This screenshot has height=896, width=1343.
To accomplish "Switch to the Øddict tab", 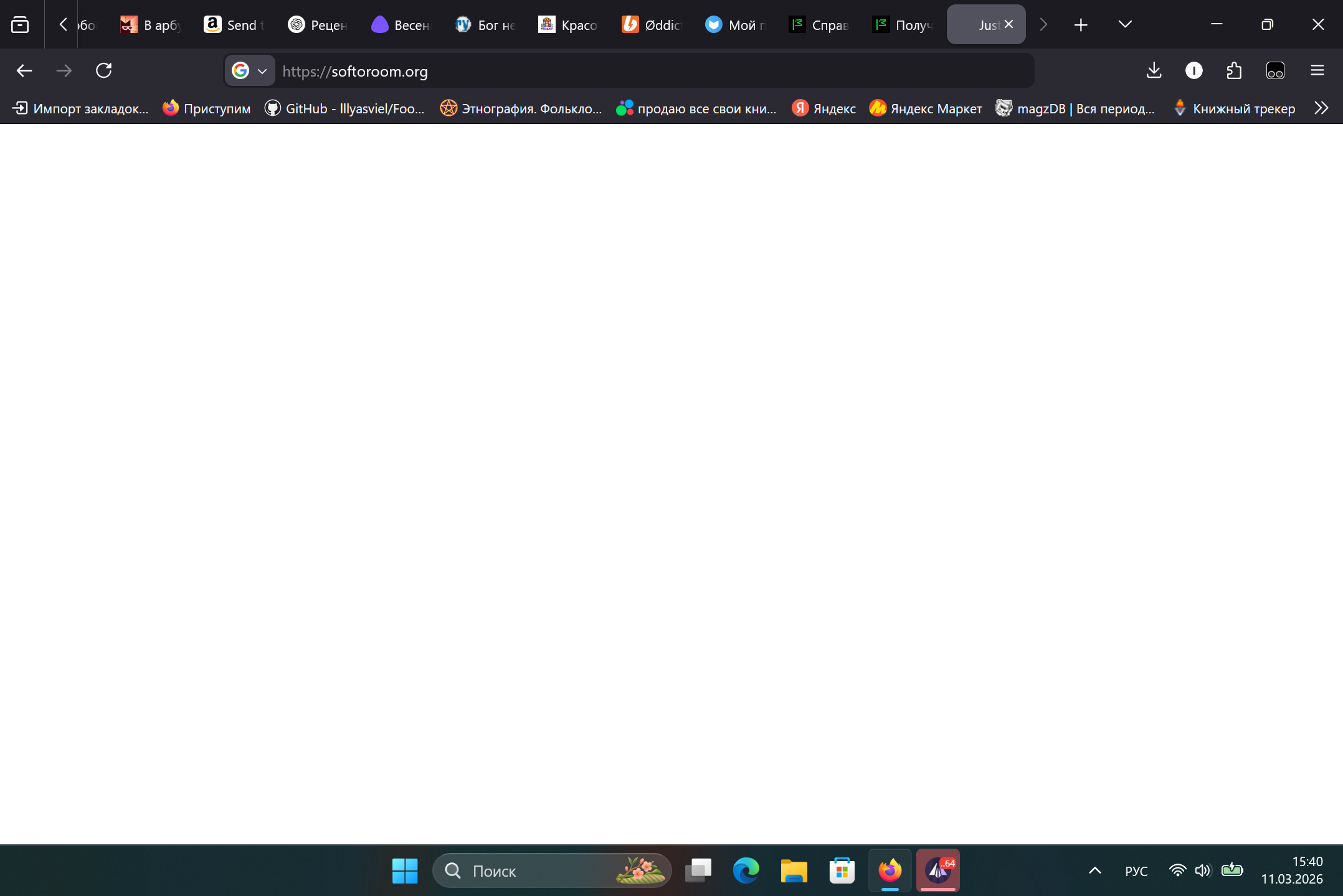I will click(653, 25).
